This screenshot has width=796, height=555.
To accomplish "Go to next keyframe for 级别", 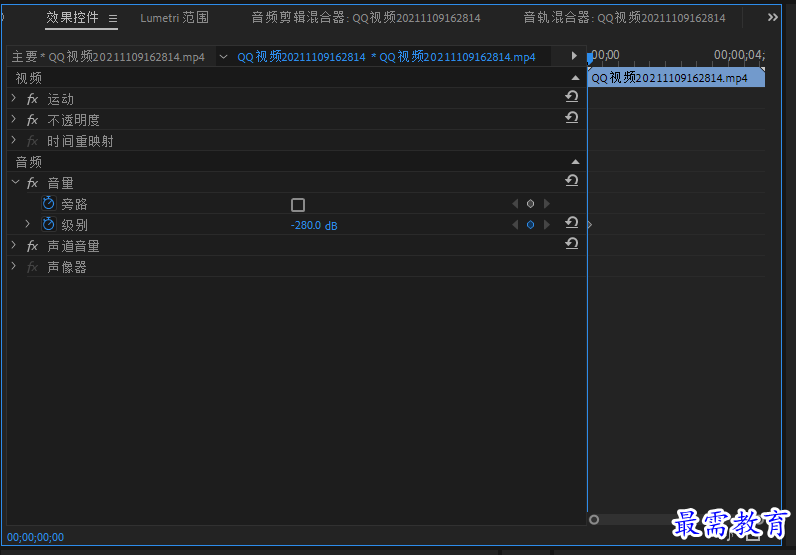I will click(547, 224).
